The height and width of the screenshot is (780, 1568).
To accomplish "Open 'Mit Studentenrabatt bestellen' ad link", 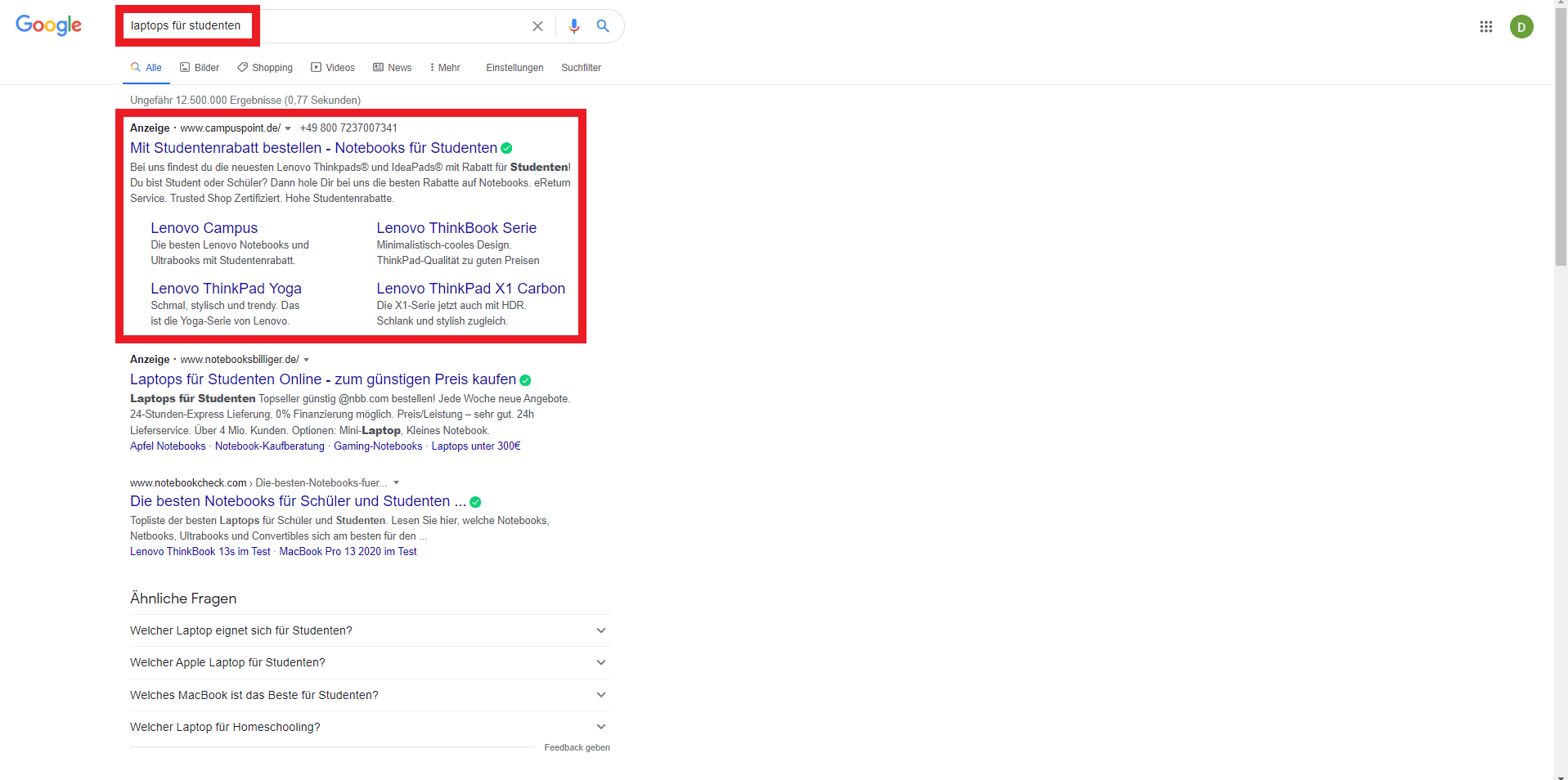I will pos(313,148).
